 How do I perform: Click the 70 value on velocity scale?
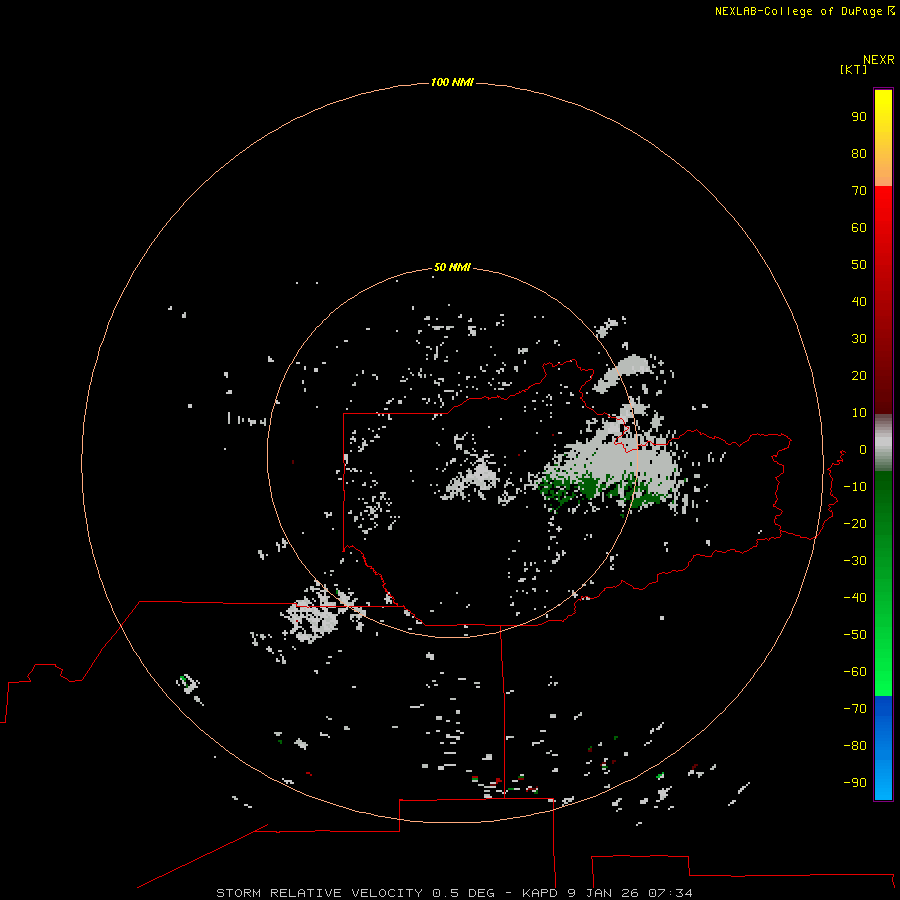859,191
